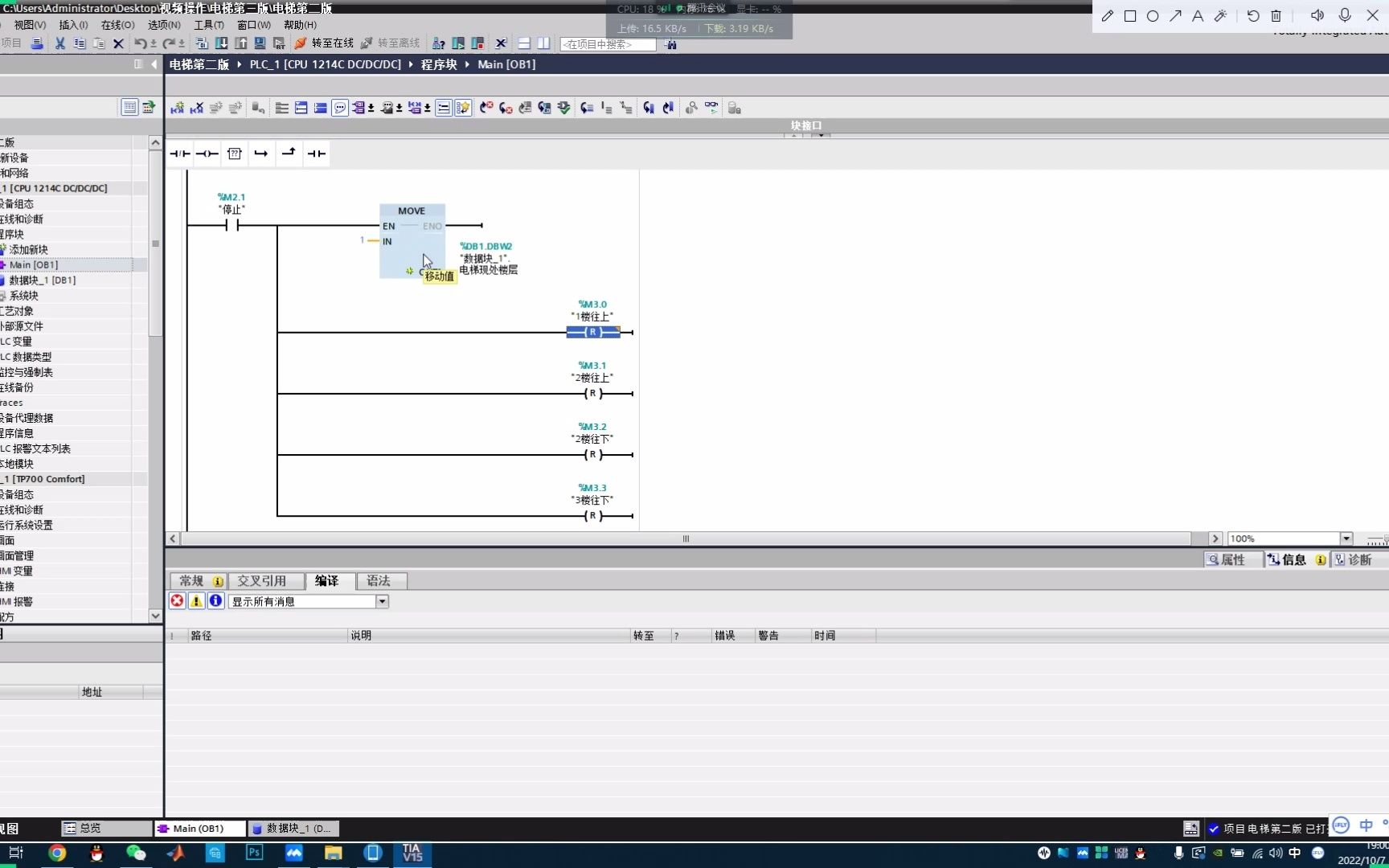Open the 100% zoom level dropdown
This screenshot has height=868, width=1389.
[1346, 538]
